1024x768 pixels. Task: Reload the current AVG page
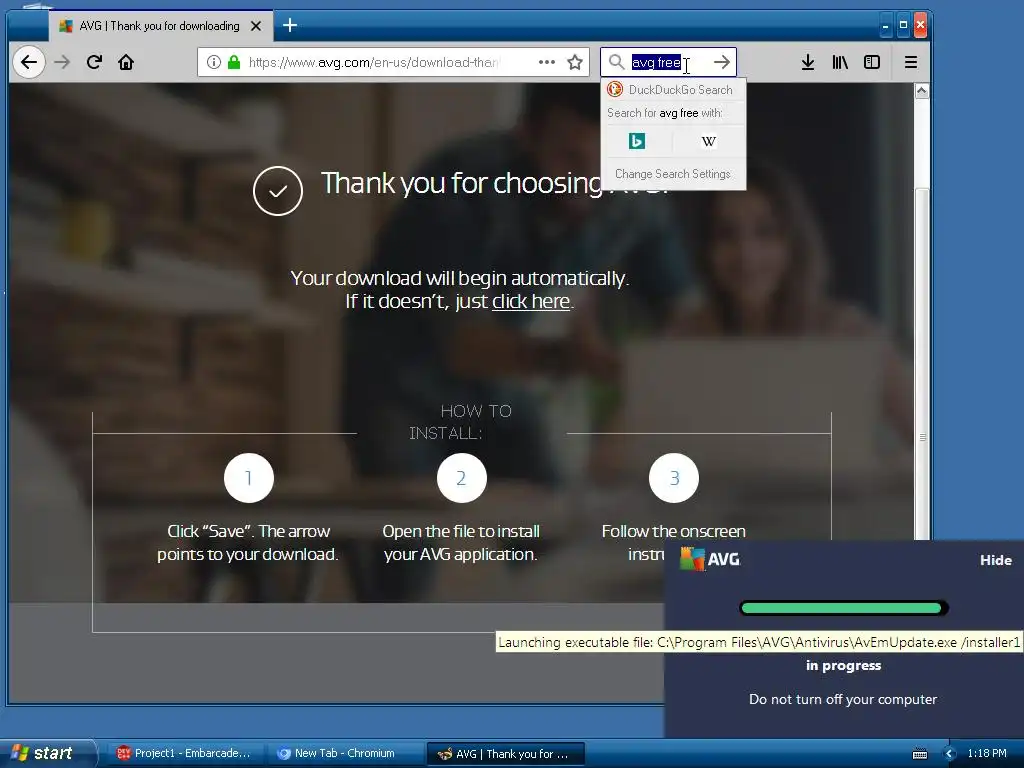click(x=94, y=62)
